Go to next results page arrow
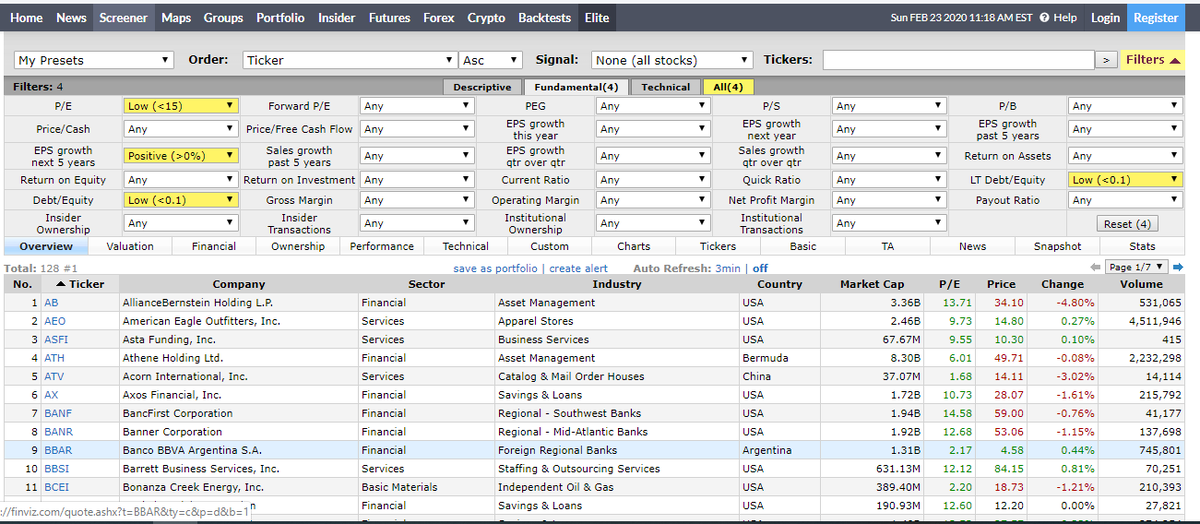Viewport: 1200px width, 524px height. coord(1178,267)
